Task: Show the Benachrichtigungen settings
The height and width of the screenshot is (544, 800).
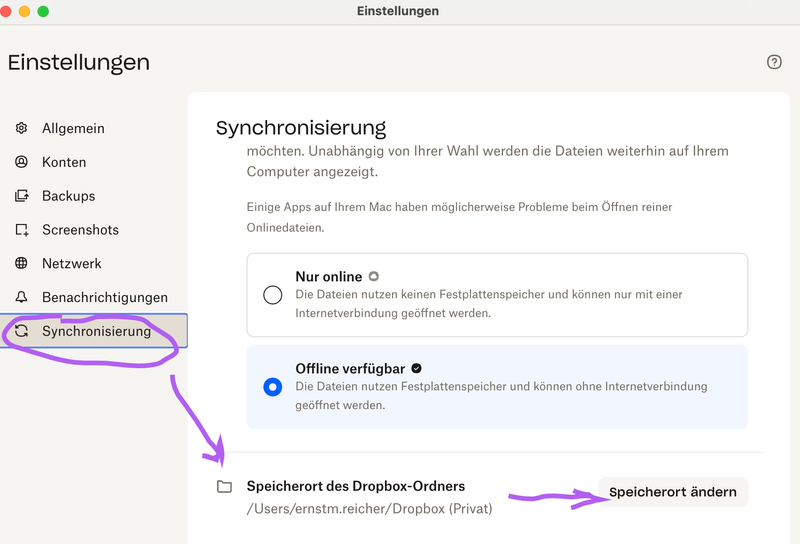Action: click(105, 298)
